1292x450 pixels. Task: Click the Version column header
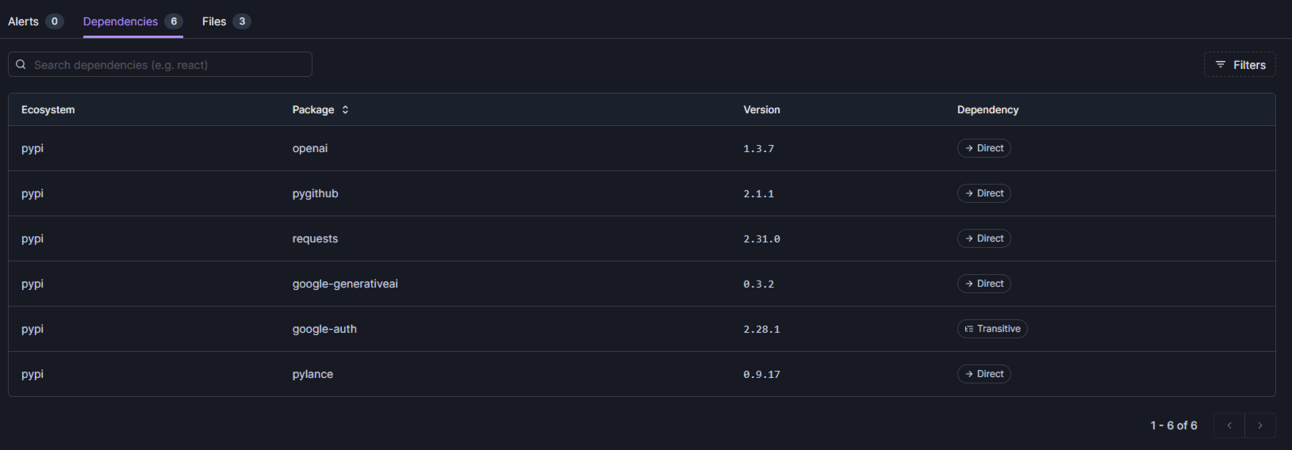point(761,110)
